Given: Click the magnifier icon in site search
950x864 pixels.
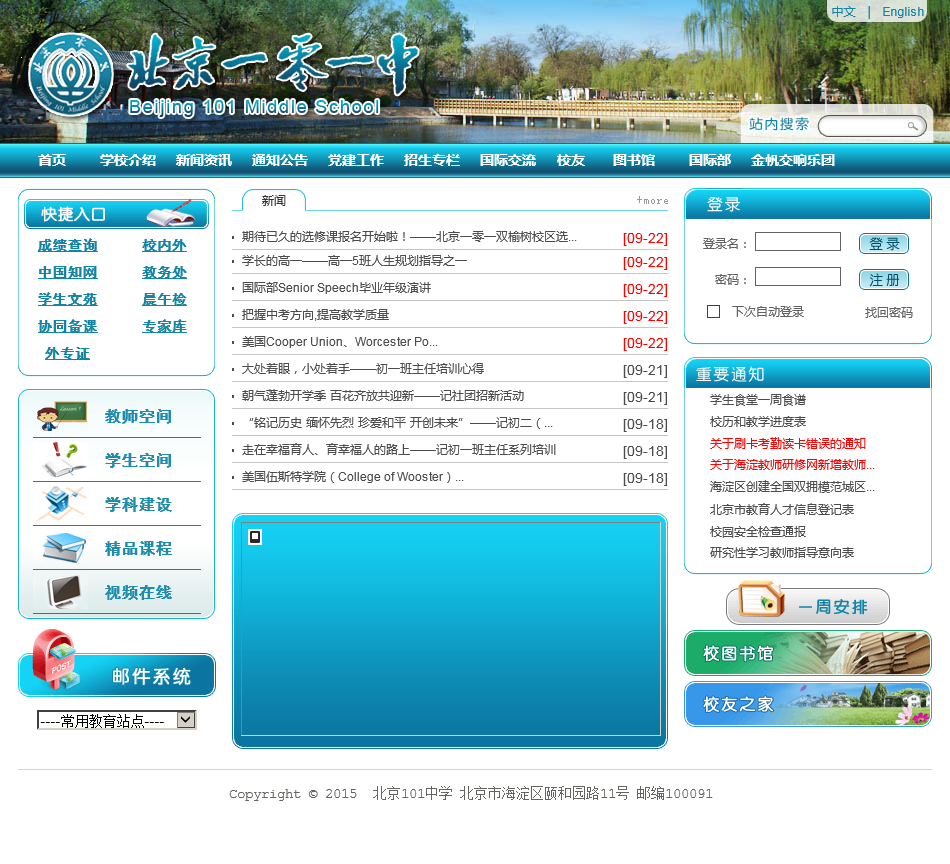Looking at the screenshot, I should point(912,126).
